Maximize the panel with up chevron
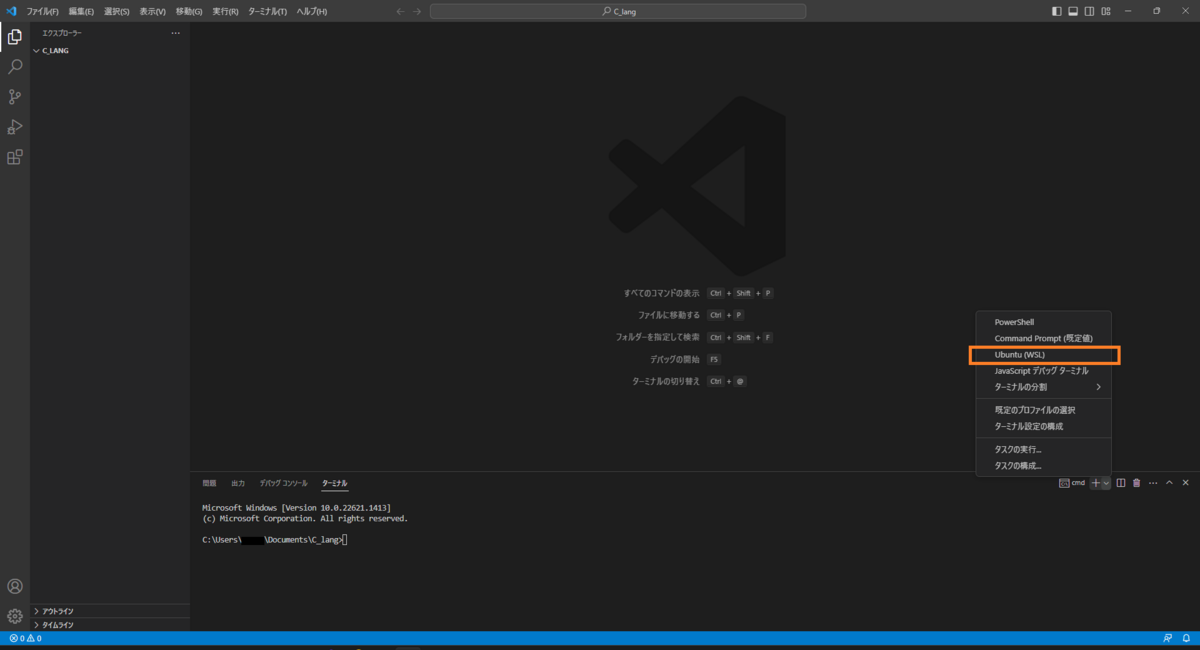The height and width of the screenshot is (650, 1200). pyautogui.click(x=1169, y=483)
